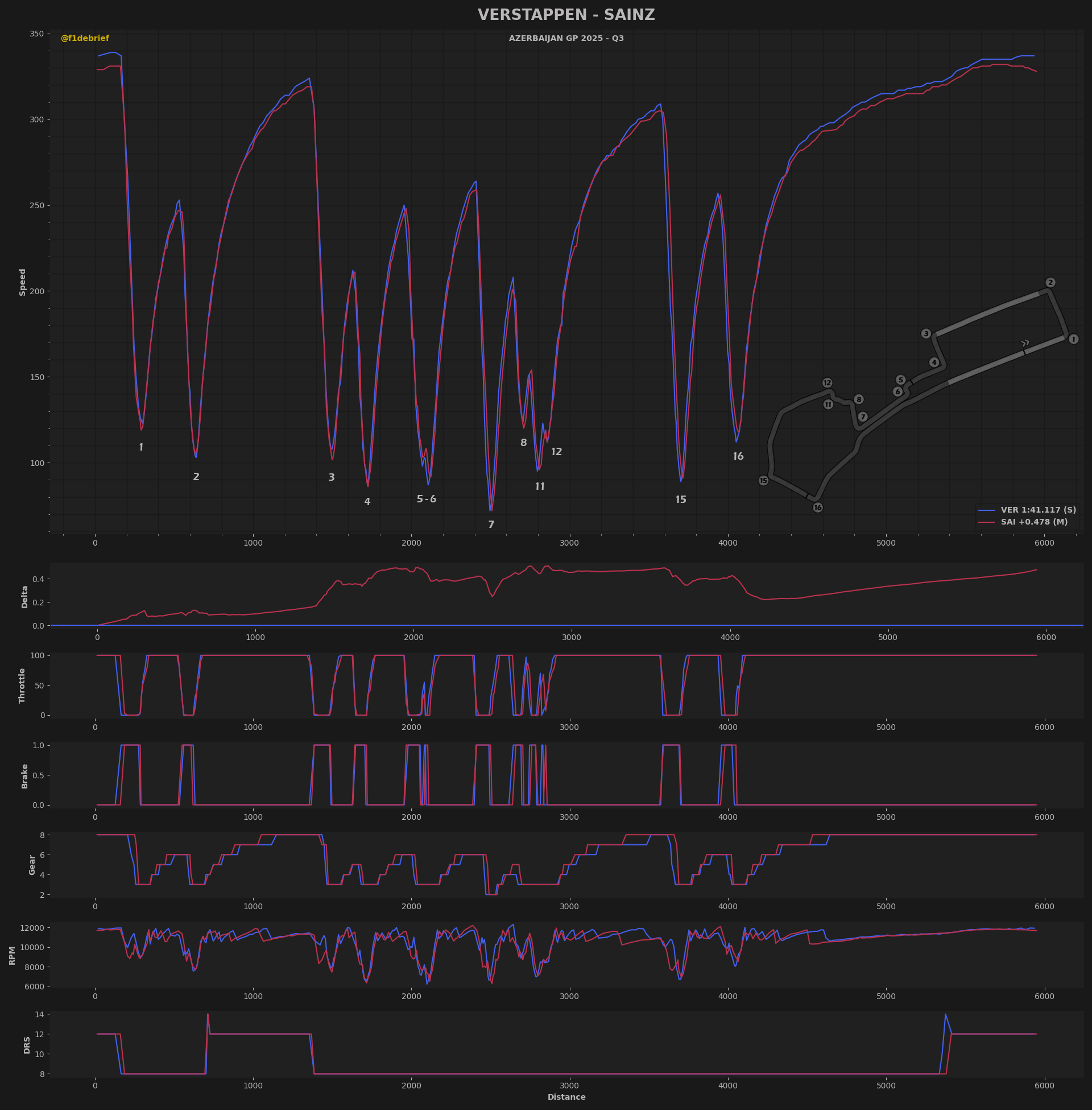Select turn 3 circle on circuit map
Viewport: 1092px width, 1110px height.
[926, 333]
